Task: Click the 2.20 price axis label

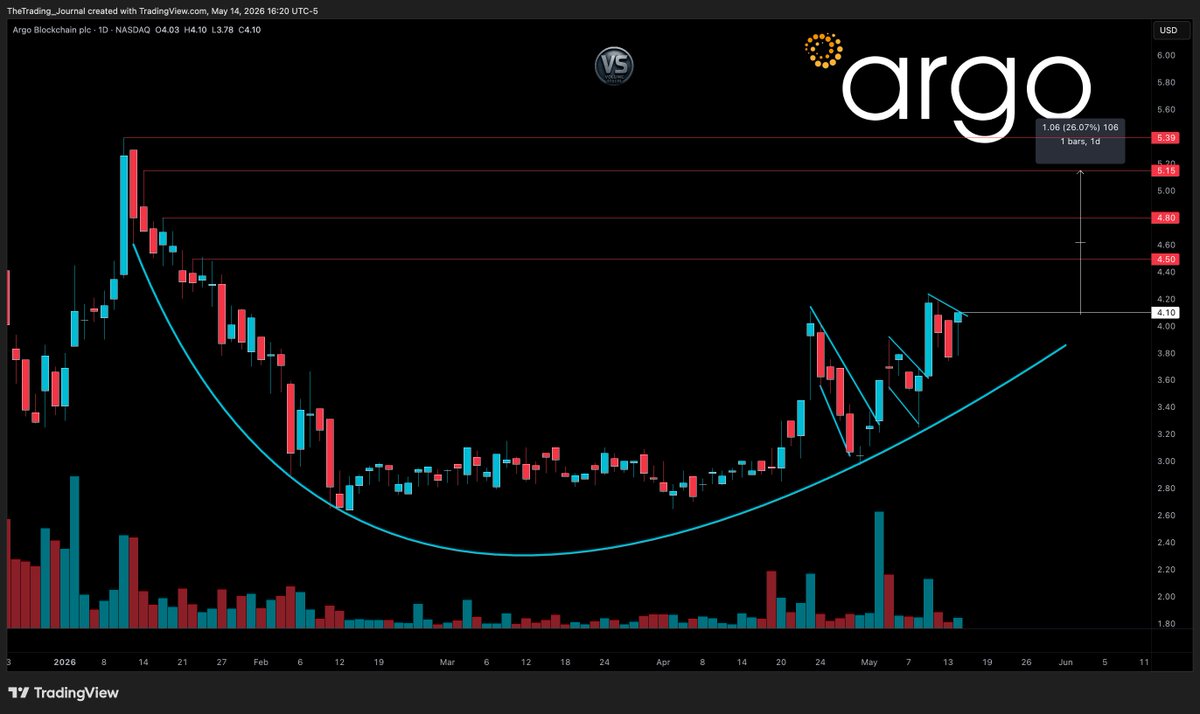Action: click(x=1166, y=569)
